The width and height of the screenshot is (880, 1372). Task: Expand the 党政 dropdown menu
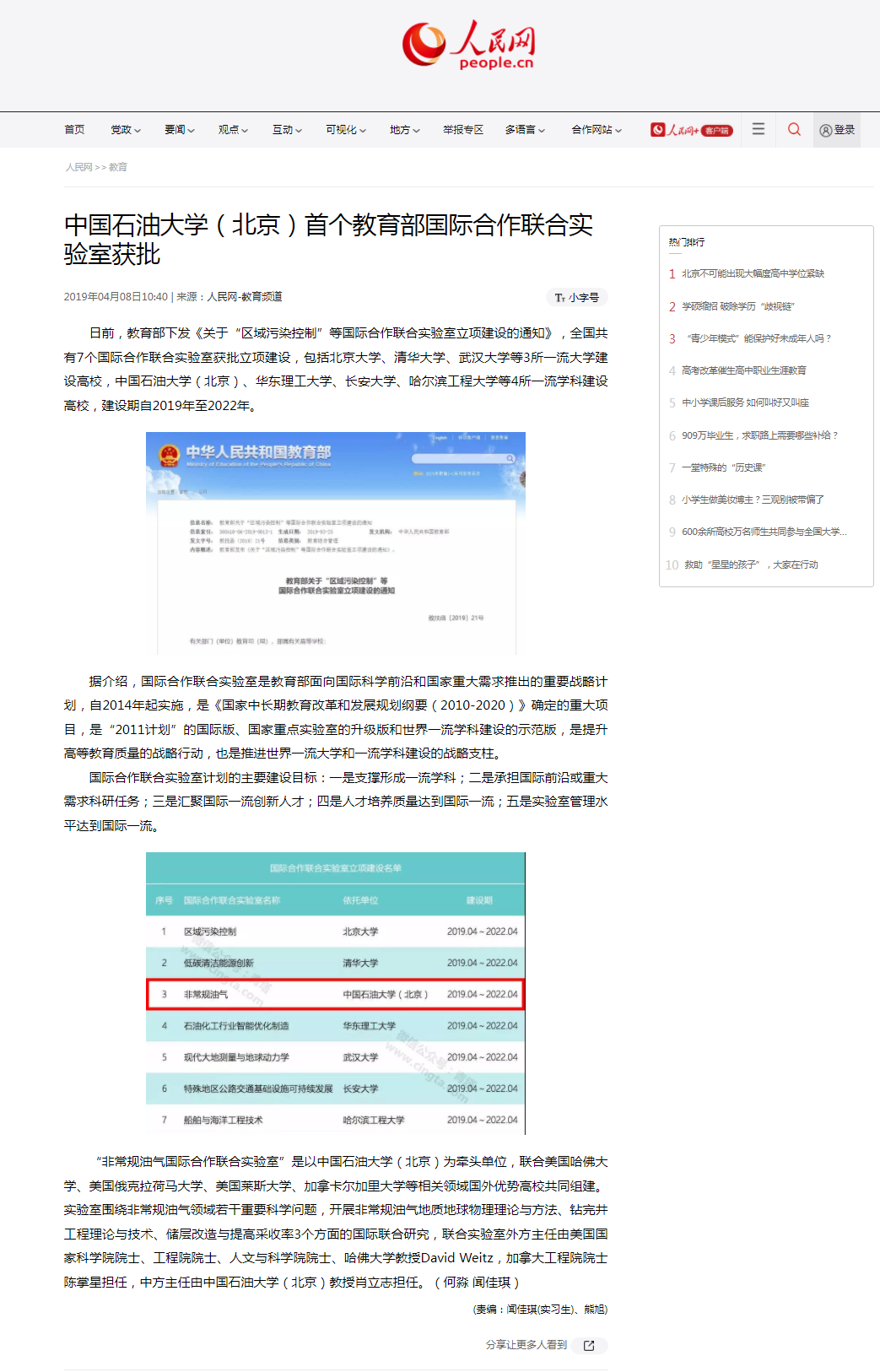[126, 130]
